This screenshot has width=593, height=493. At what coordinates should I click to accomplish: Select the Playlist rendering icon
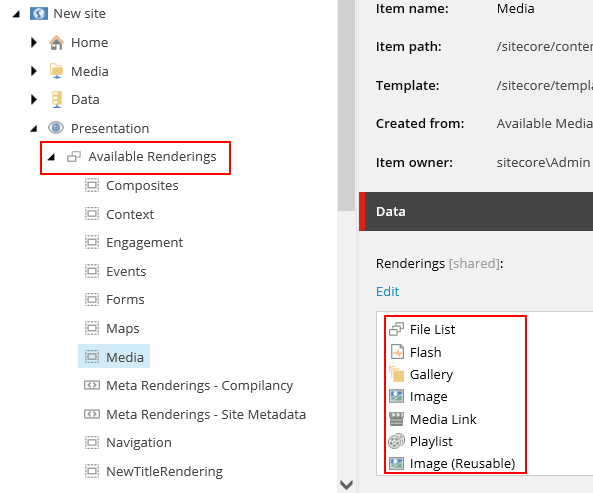[x=396, y=441]
